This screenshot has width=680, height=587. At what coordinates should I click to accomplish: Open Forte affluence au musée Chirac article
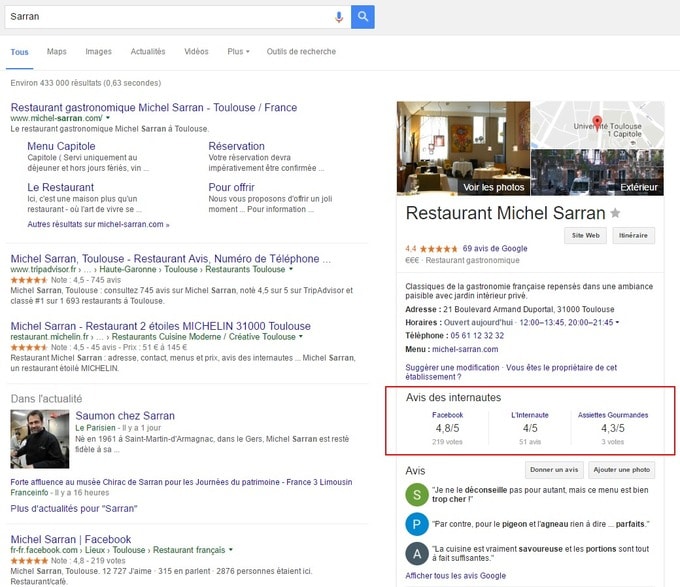(181, 482)
